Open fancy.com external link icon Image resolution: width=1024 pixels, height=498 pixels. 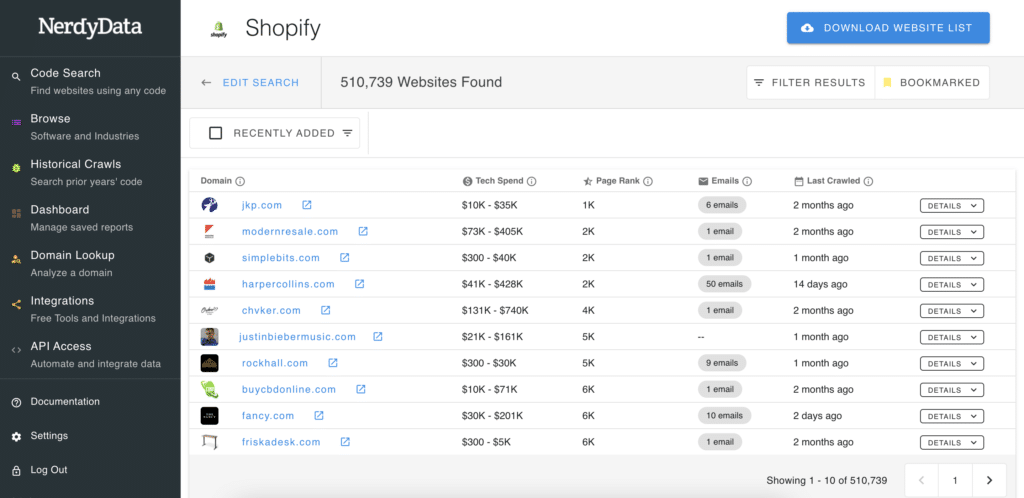tap(319, 416)
